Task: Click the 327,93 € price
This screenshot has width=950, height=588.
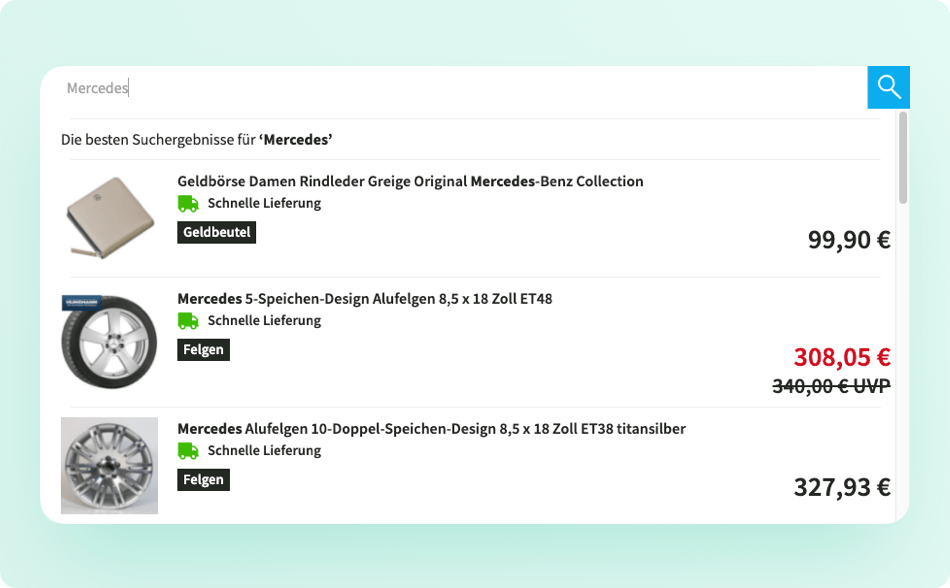Action: tap(842, 487)
